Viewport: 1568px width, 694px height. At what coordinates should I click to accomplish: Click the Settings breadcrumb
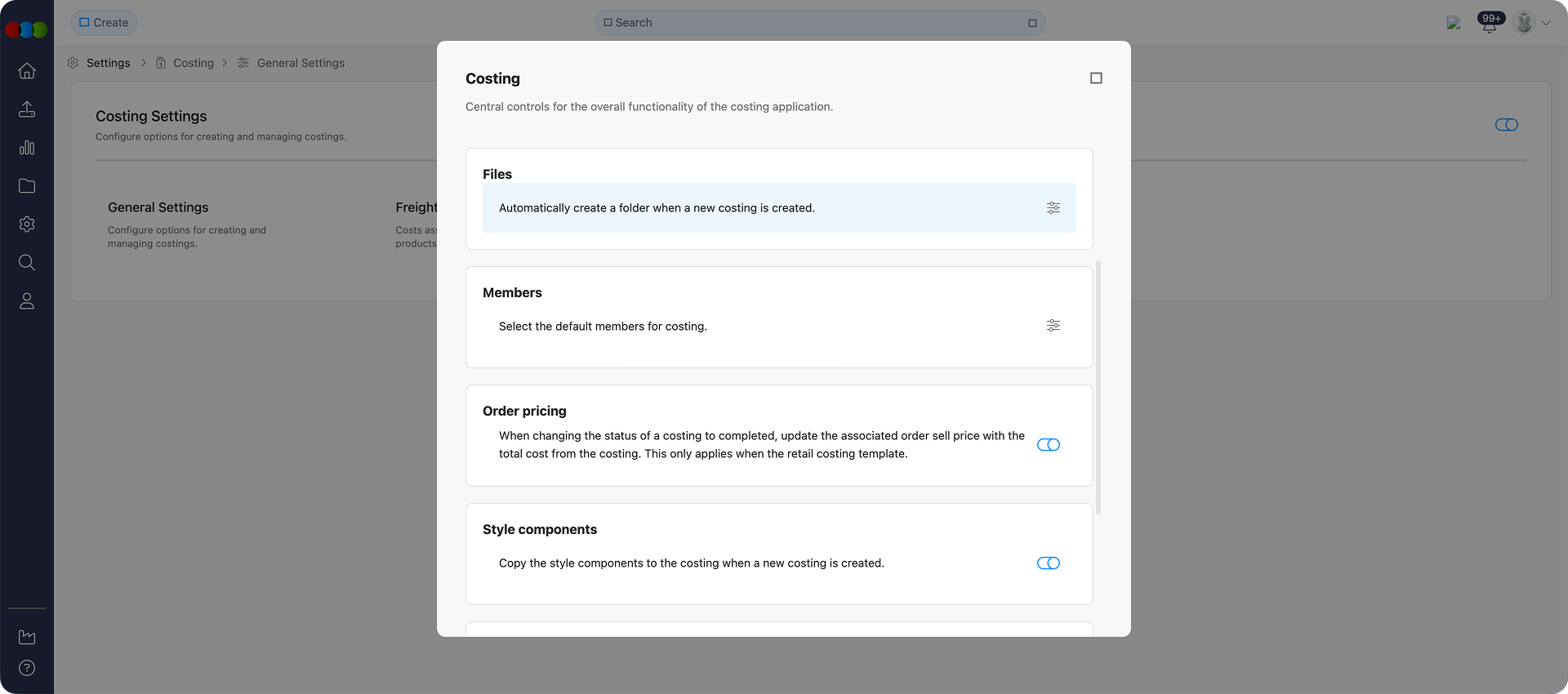tap(108, 63)
